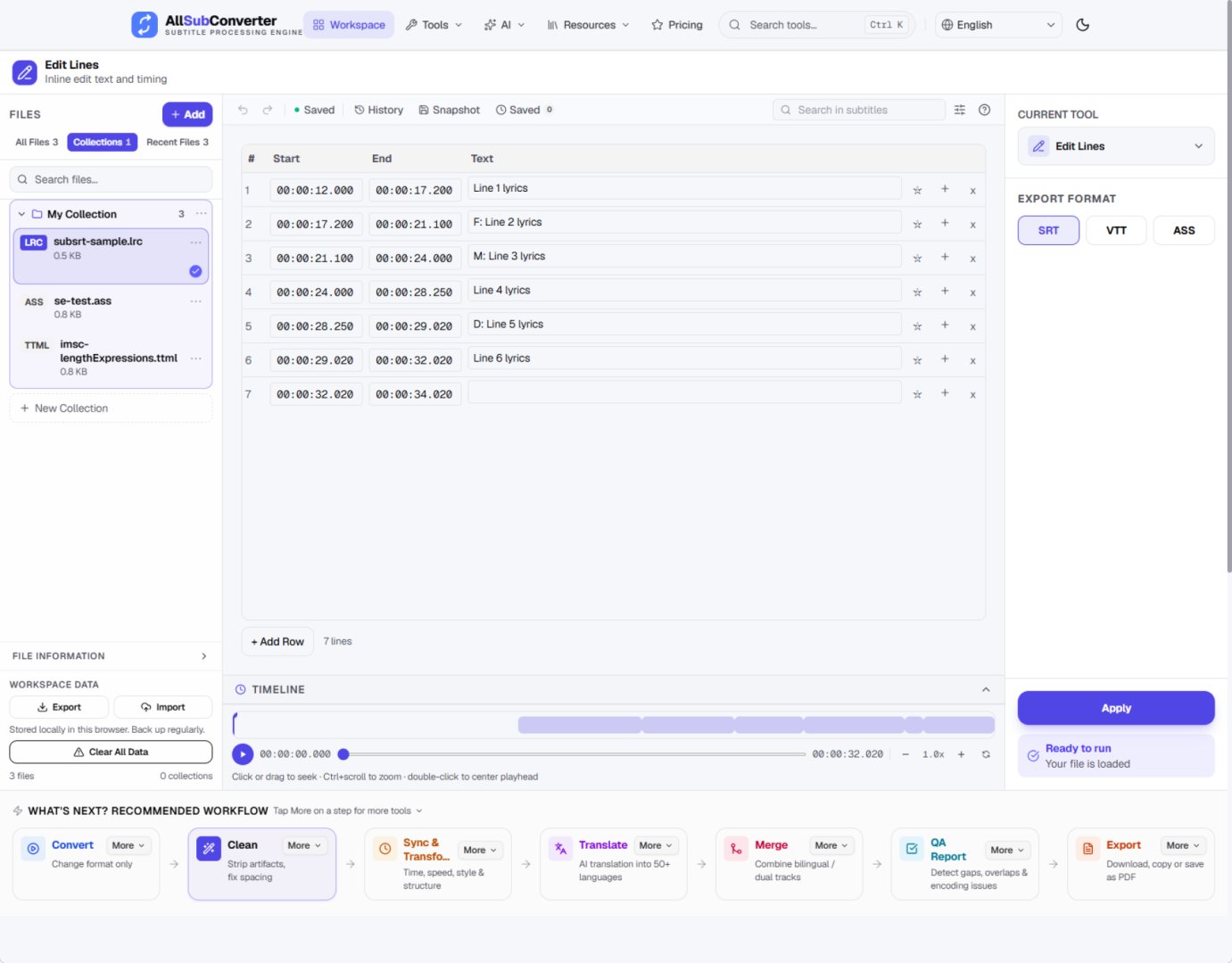Click the first purple timeline segment
1232x963 pixels.
click(x=580, y=725)
